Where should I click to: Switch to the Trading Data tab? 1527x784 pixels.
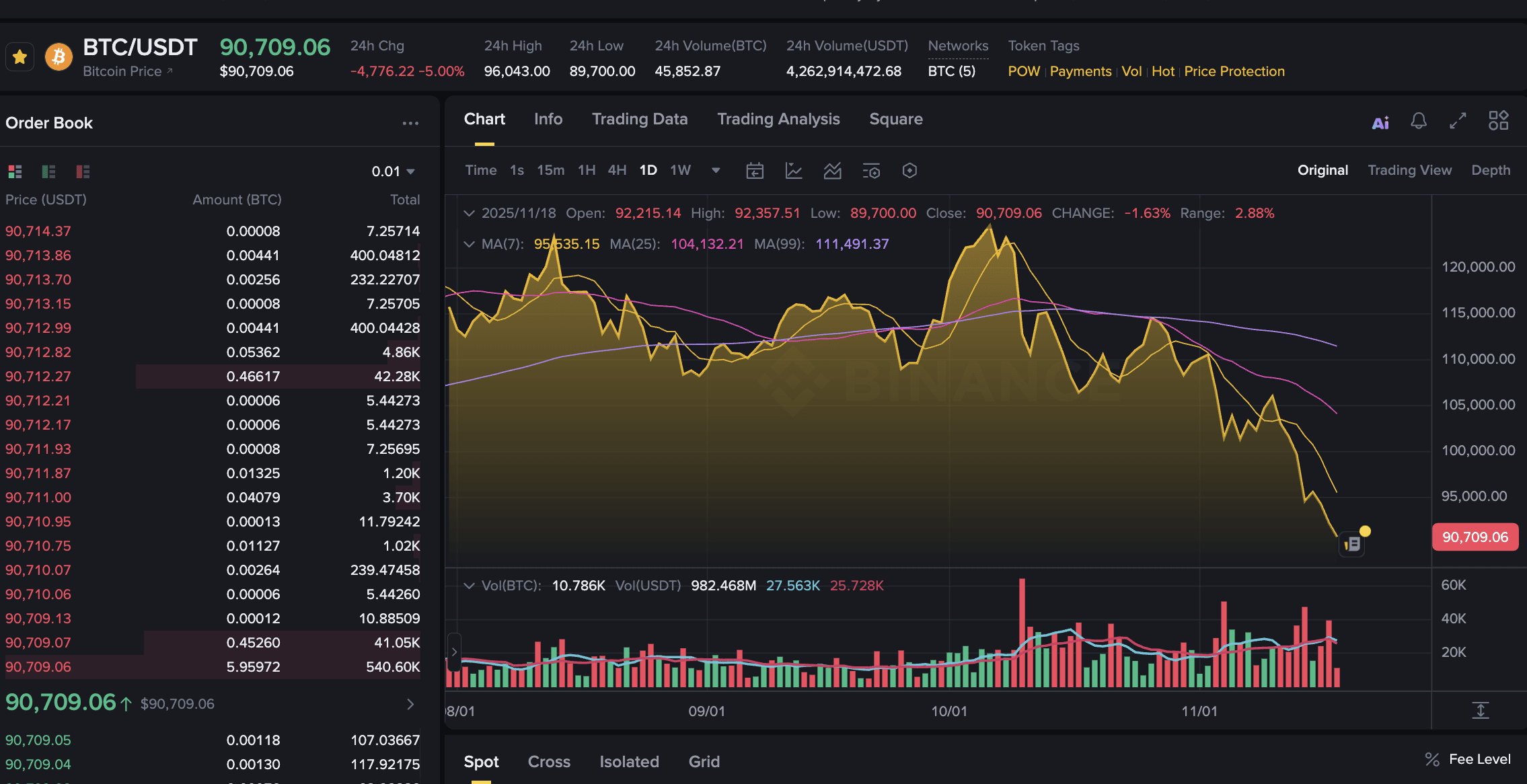pyautogui.click(x=640, y=119)
